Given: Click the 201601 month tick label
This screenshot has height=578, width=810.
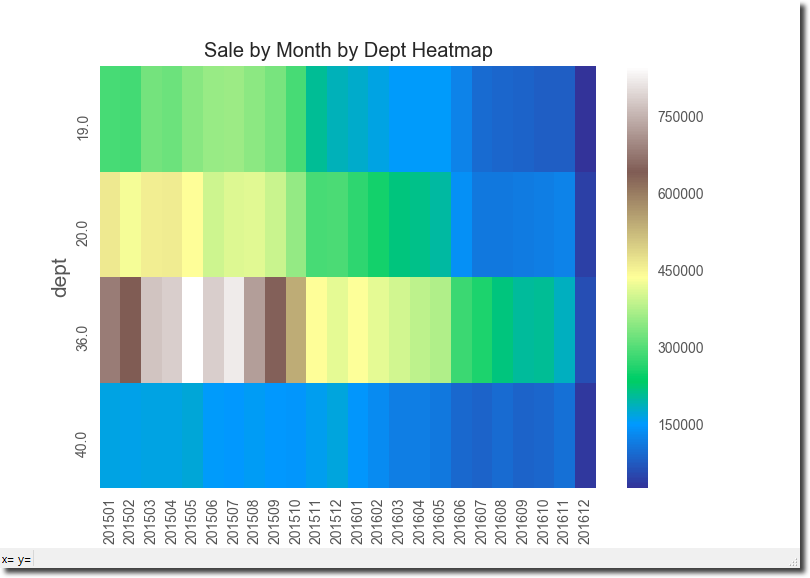Looking at the screenshot, I should (356, 522).
